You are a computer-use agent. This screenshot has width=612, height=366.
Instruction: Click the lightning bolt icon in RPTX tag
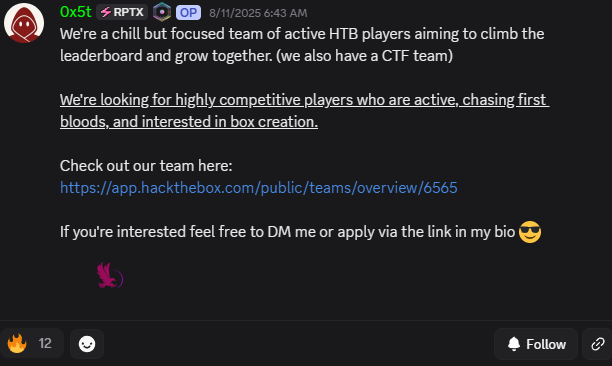(x=106, y=12)
